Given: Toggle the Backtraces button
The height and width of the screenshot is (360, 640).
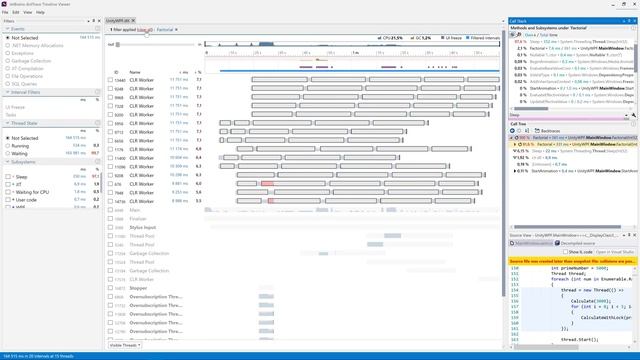Looking at the screenshot, I should coord(547,131).
